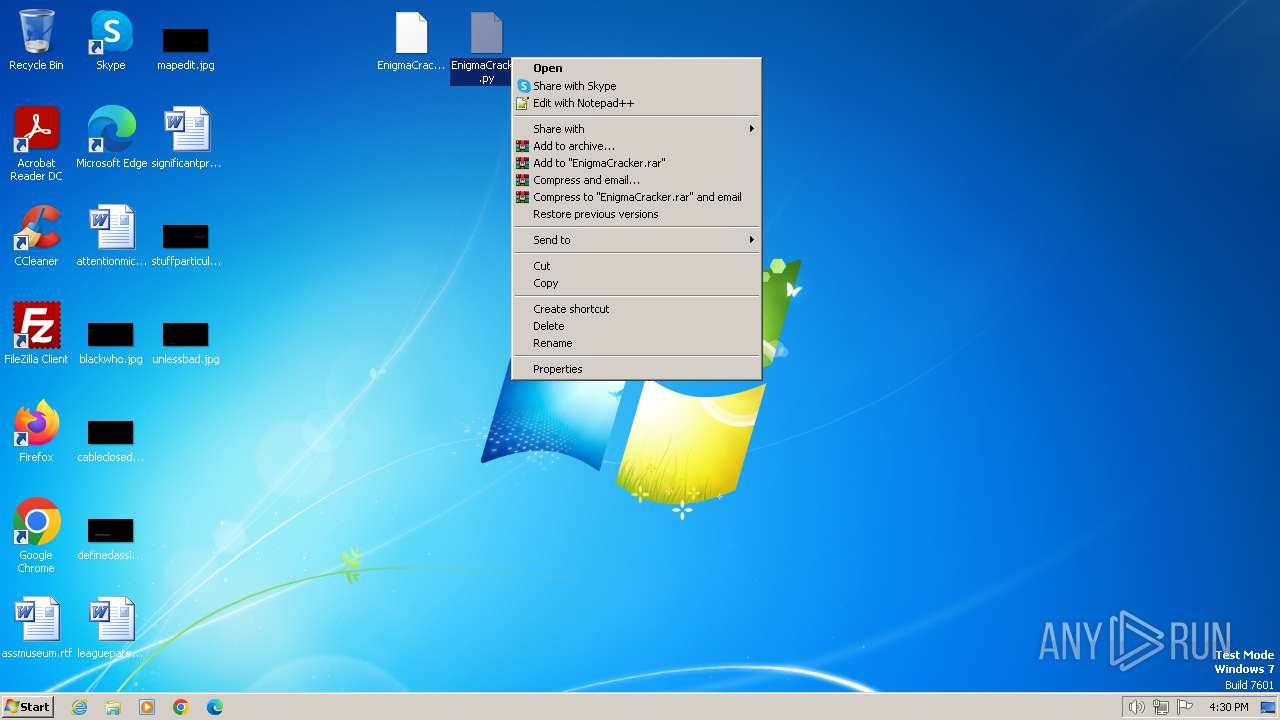Select the Skype desktop shortcut
The height and width of the screenshot is (720, 1280).
(111, 40)
